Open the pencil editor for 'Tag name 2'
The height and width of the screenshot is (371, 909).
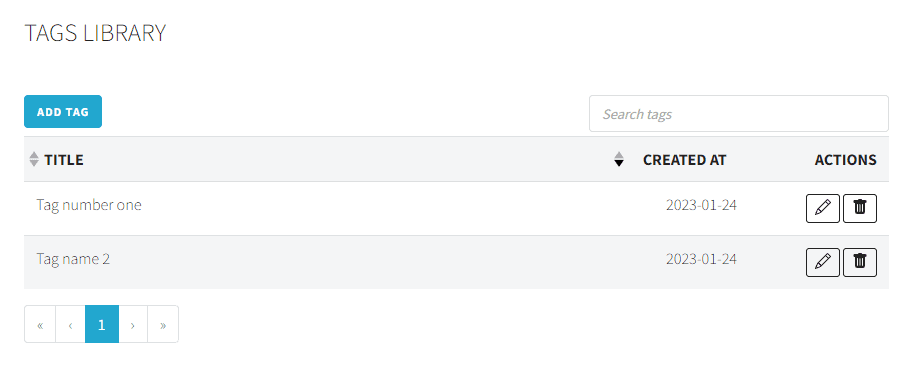click(823, 262)
